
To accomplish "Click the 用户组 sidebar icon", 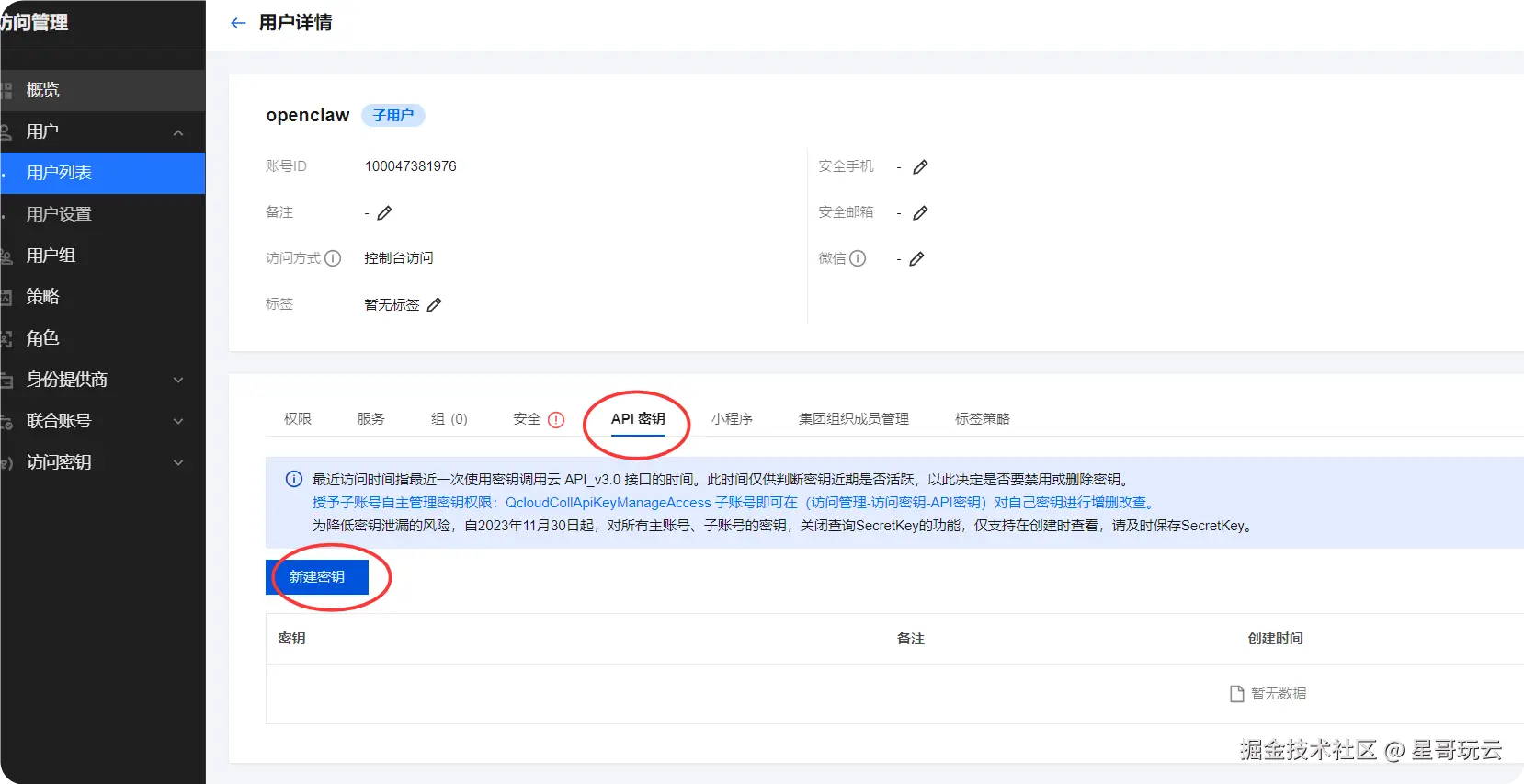I will coord(6,256).
